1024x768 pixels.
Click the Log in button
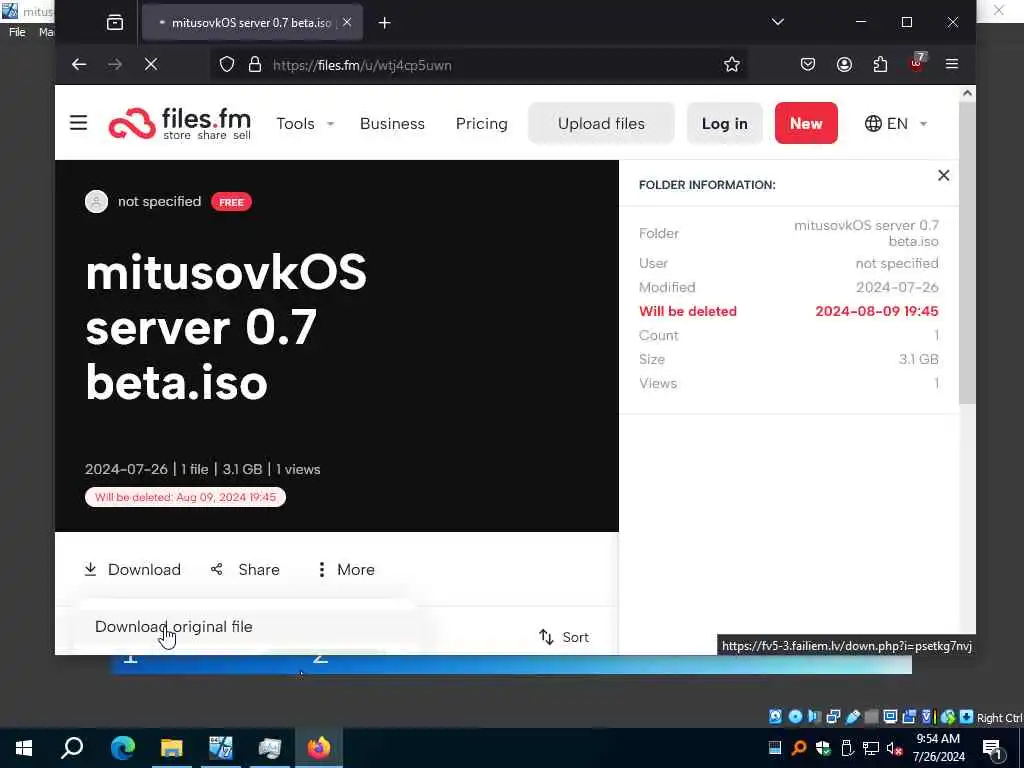tap(724, 123)
